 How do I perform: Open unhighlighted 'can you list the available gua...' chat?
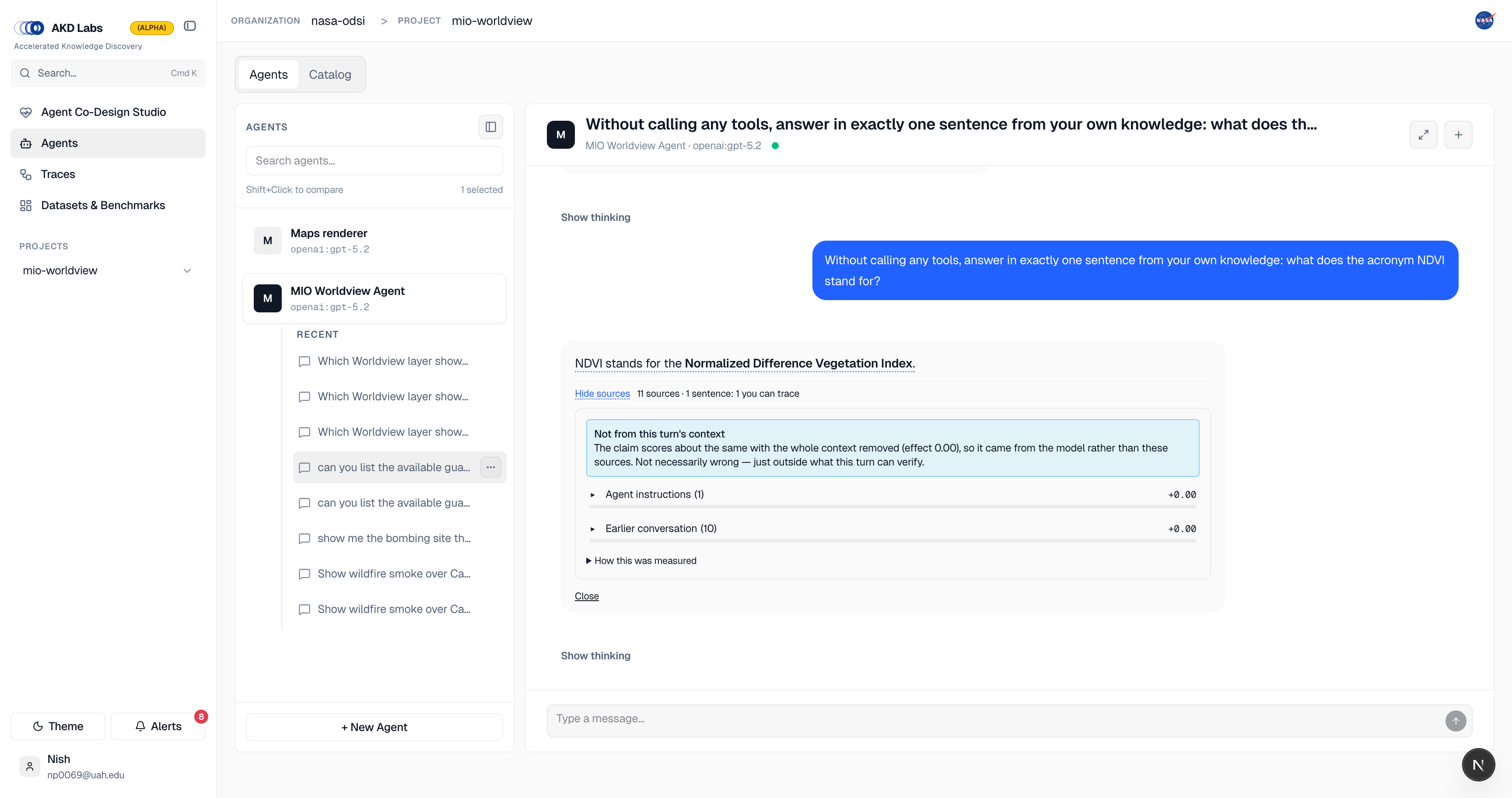point(399,503)
